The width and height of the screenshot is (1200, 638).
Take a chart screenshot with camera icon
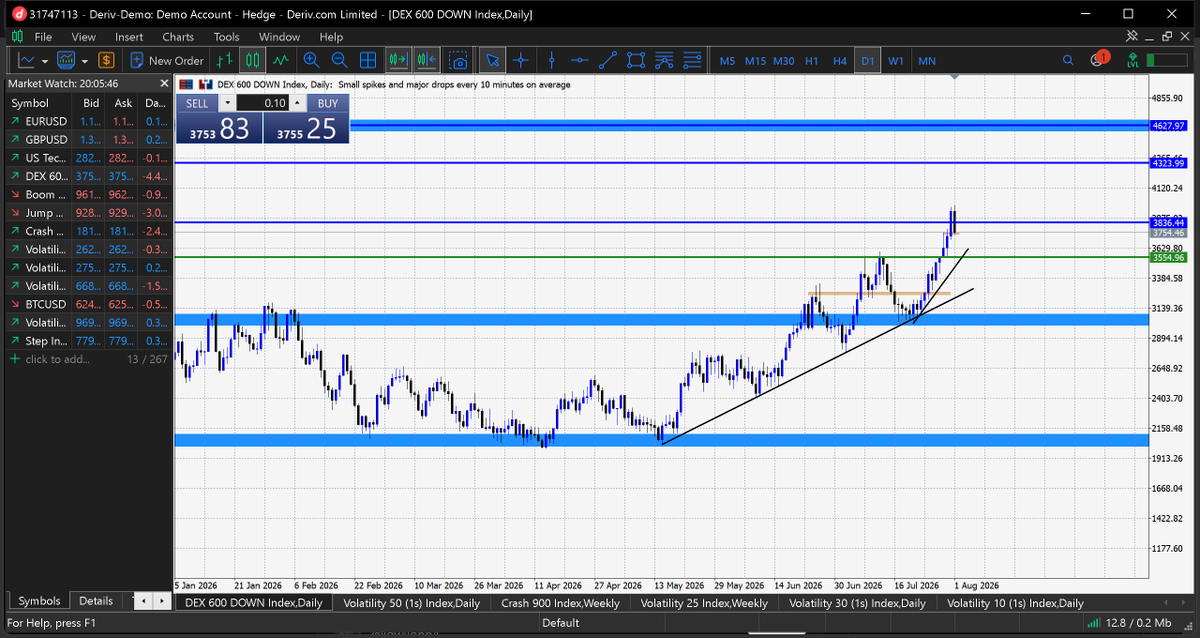[x=458, y=60]
